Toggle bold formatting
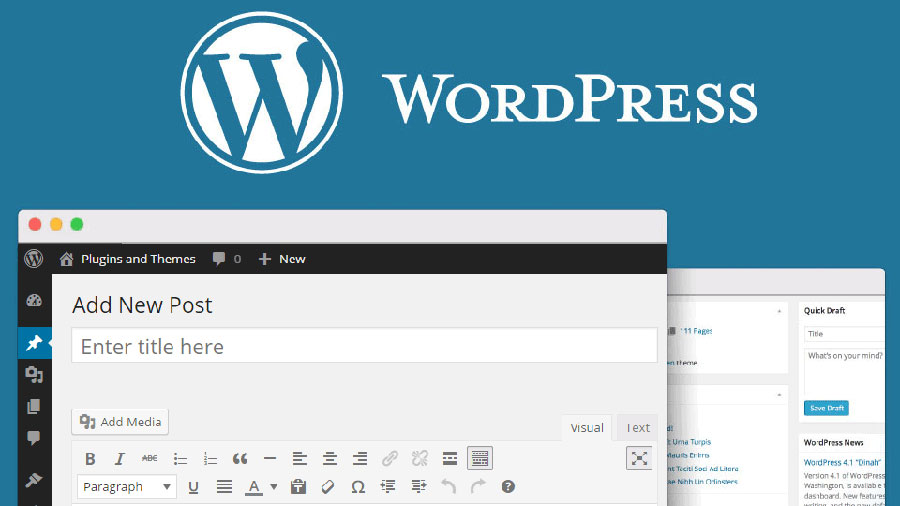Image resolution: width=900 pixels, height=506 pixels. tap(90, 458)
